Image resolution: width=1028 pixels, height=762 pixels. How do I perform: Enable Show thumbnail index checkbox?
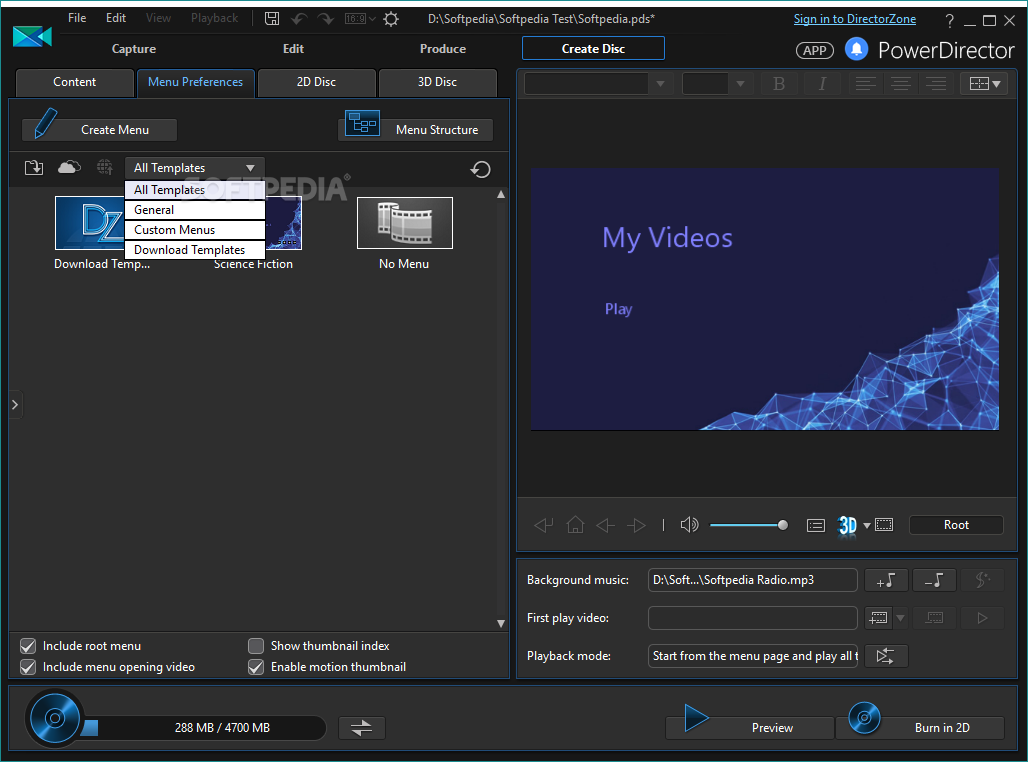(256, 646)
